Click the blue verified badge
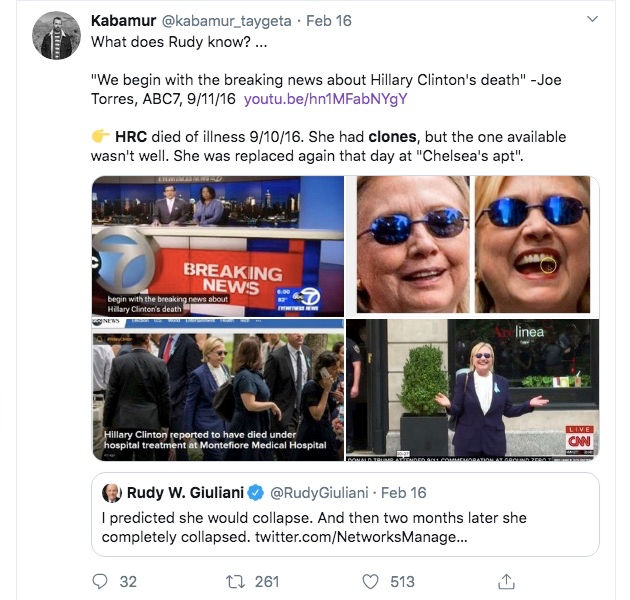 pyautogui.click(x=256, y=493)
